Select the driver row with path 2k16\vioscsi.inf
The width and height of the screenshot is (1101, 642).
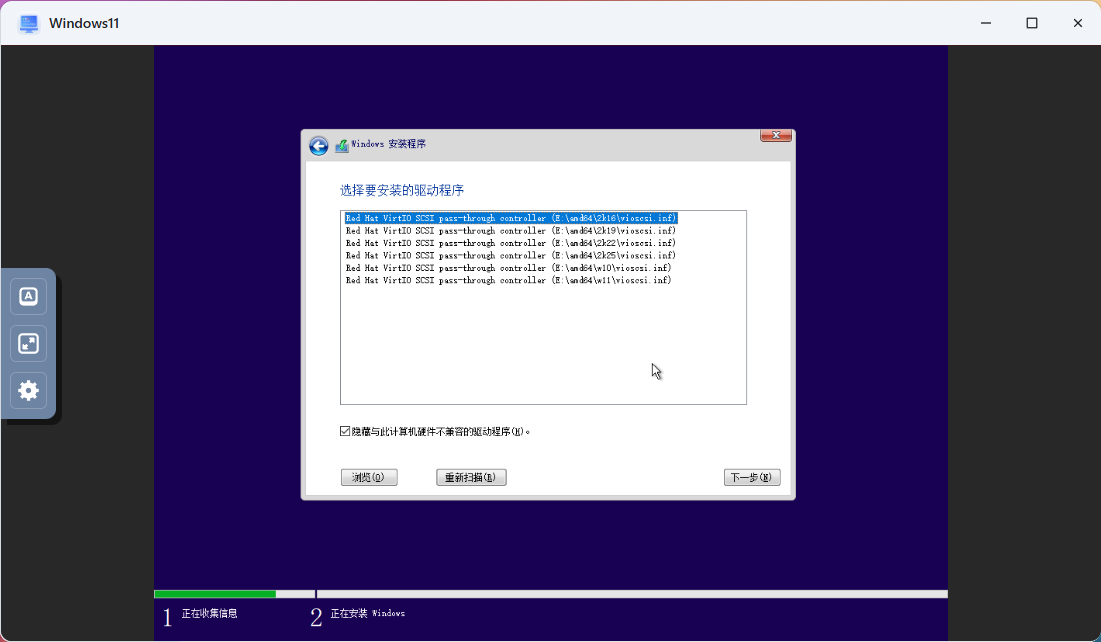click(511, 218)
